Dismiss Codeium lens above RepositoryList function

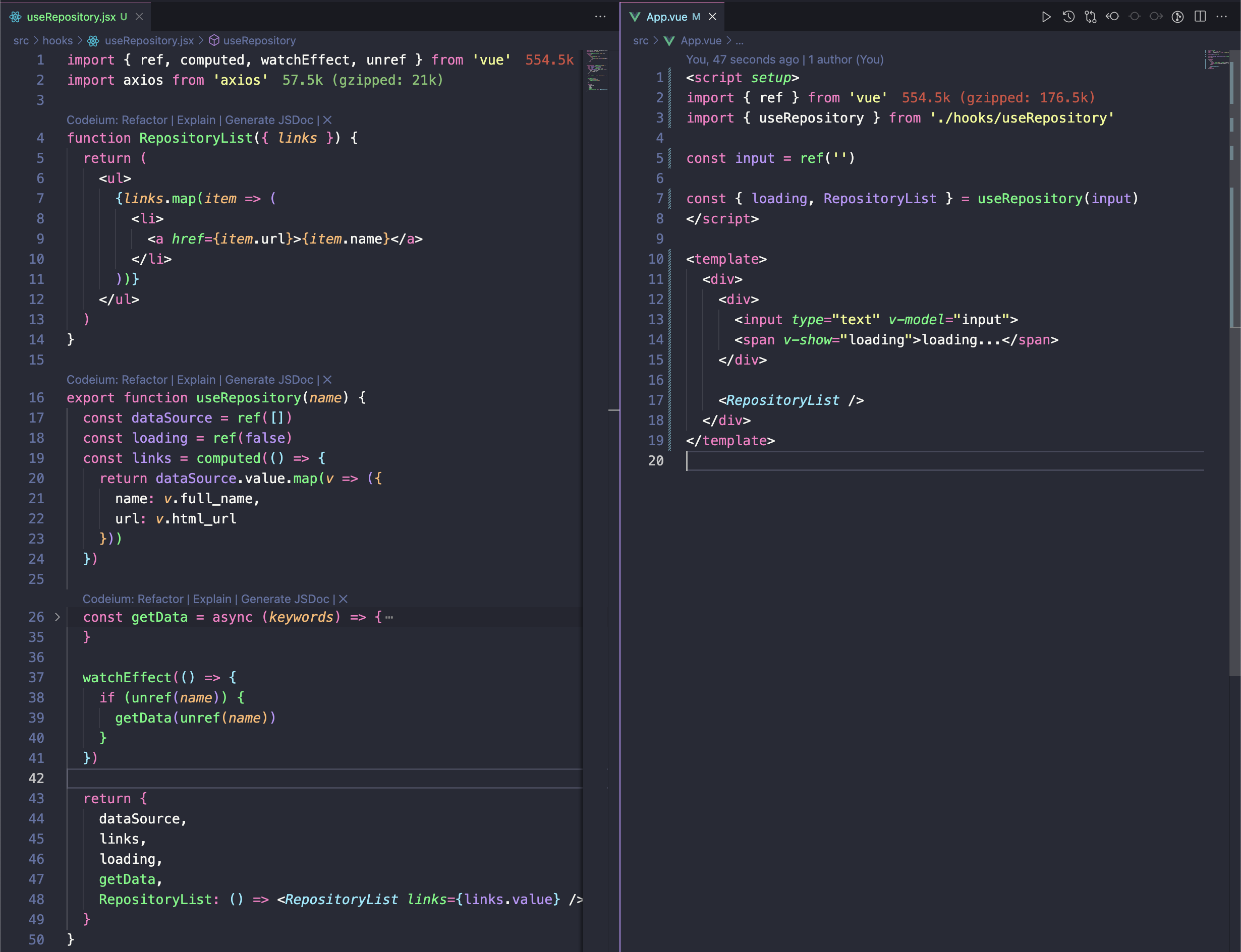click(x=327, y=120)
